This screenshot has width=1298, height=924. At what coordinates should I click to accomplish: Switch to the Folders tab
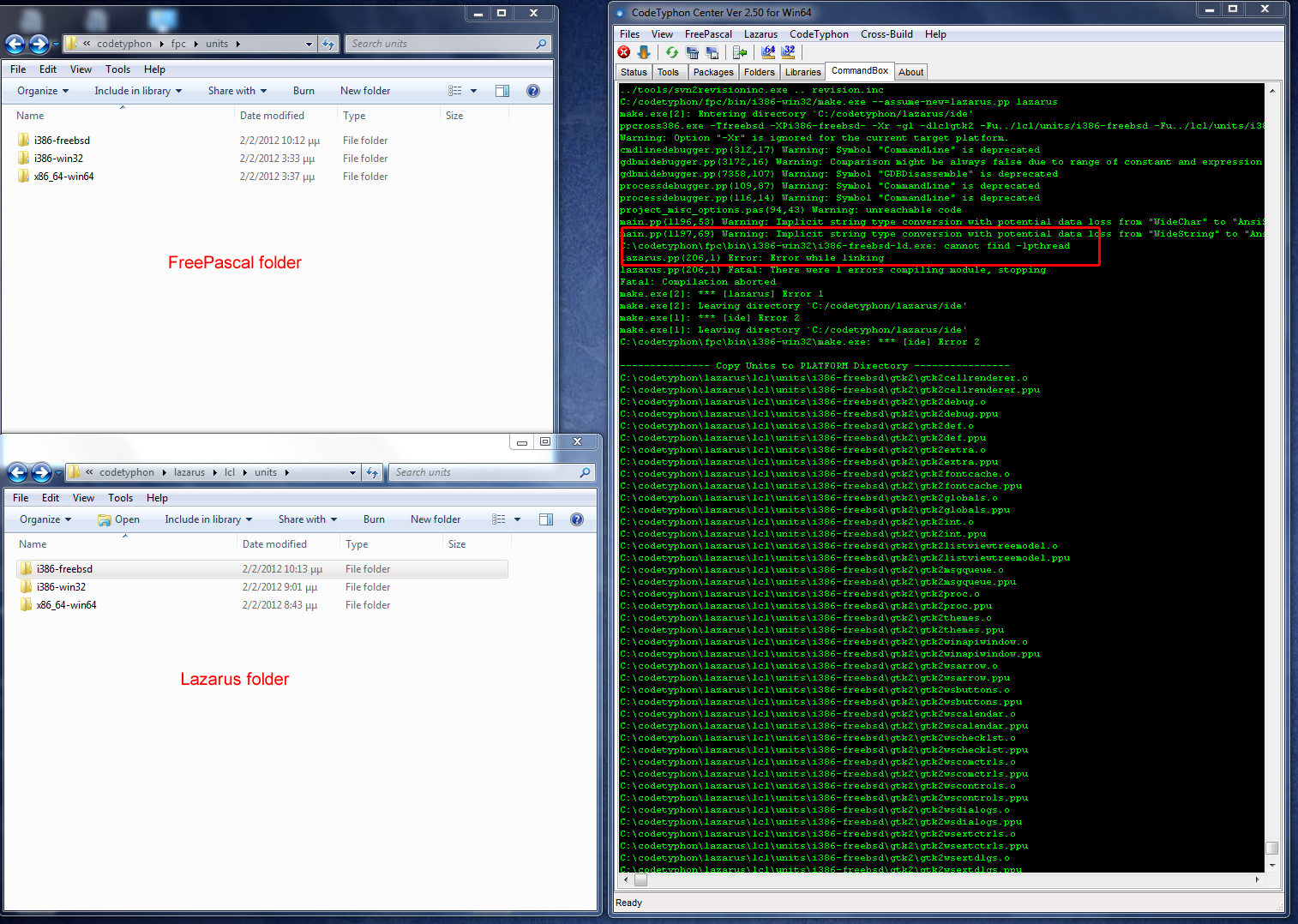760,73
